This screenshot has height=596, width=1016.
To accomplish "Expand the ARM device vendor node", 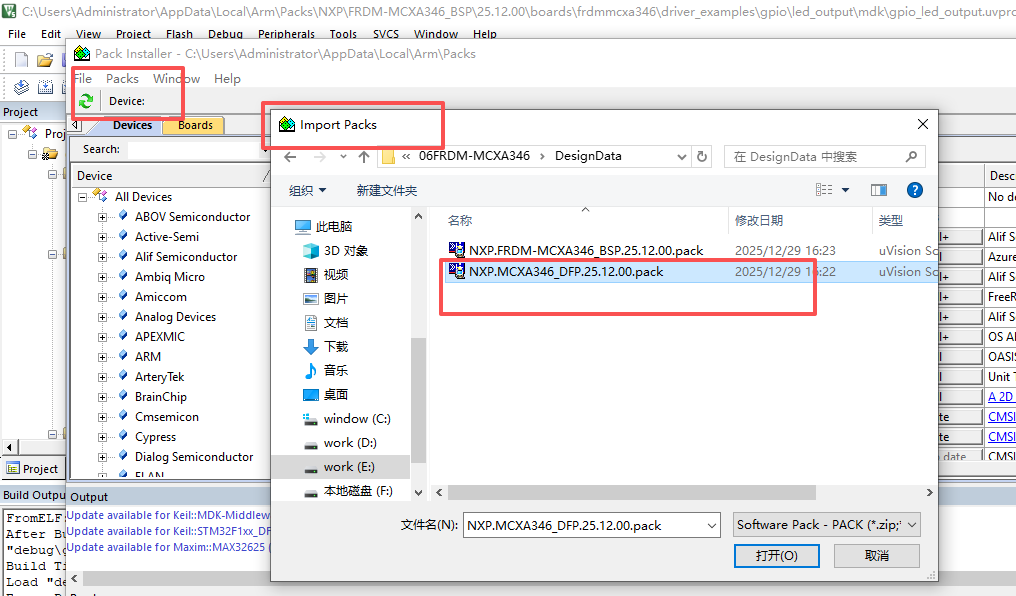I will coord(102,357).
